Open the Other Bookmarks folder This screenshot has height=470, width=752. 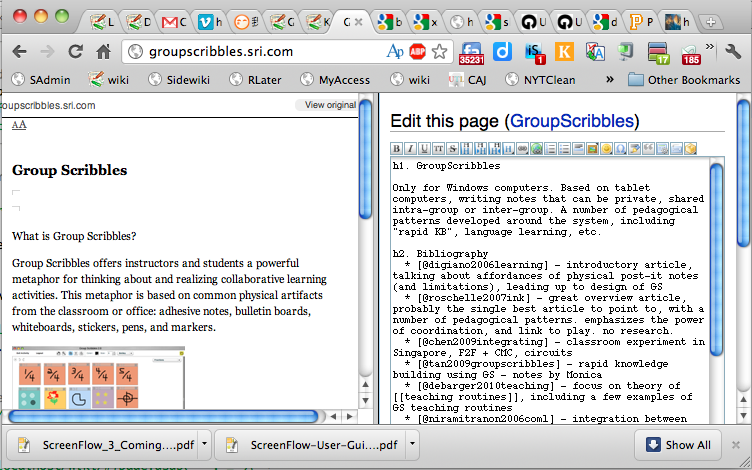point(684,80)
